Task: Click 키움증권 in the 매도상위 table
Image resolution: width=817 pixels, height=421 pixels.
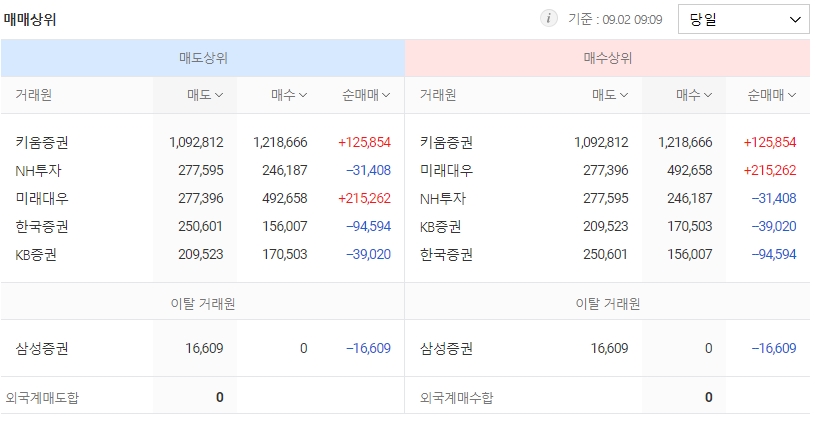Action: pos(42,142)
